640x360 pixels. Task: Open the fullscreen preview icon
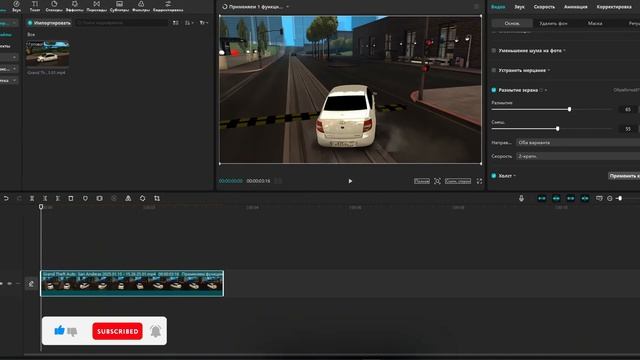click(x=479, y=181)
